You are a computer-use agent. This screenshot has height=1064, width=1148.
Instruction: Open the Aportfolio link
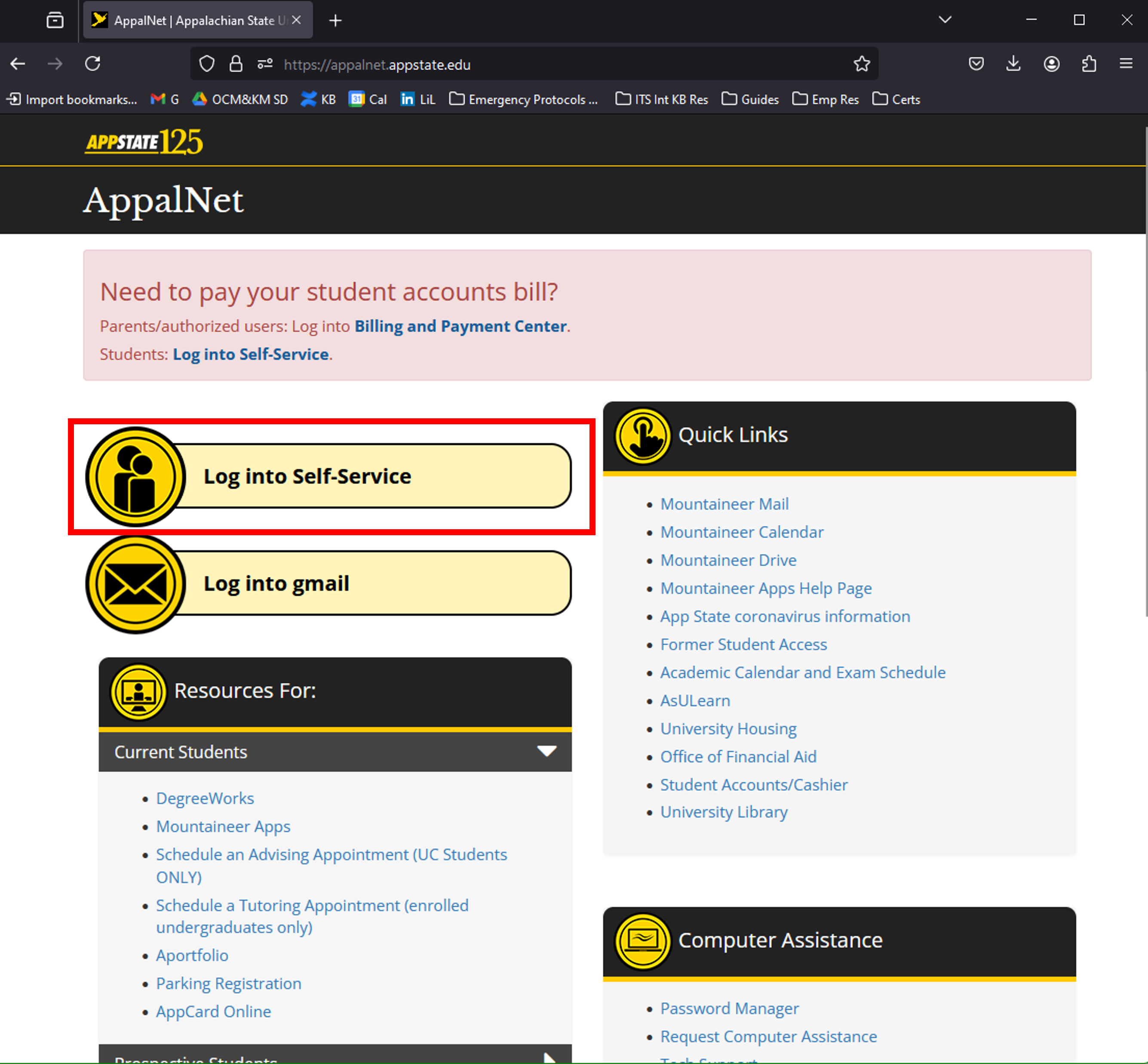pyautogui.click(x=192, y=956)
